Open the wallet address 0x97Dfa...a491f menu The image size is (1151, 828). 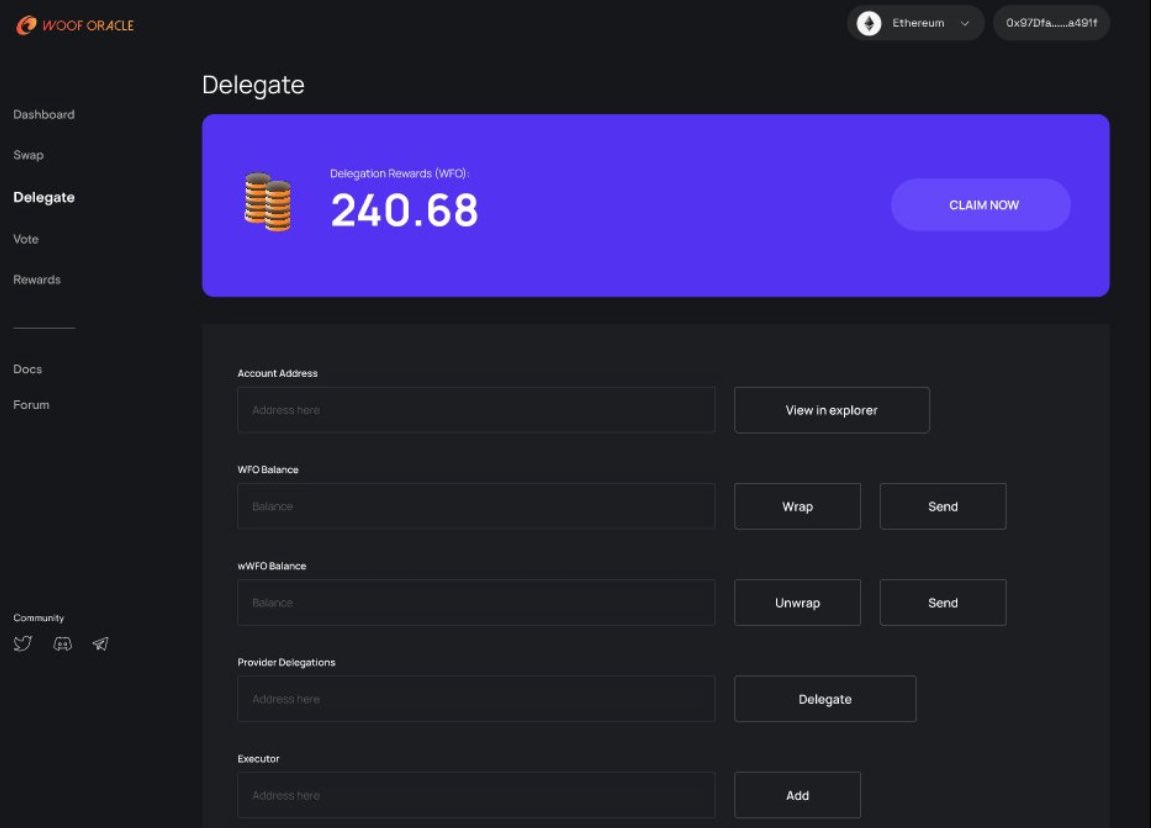[1051, 23]
